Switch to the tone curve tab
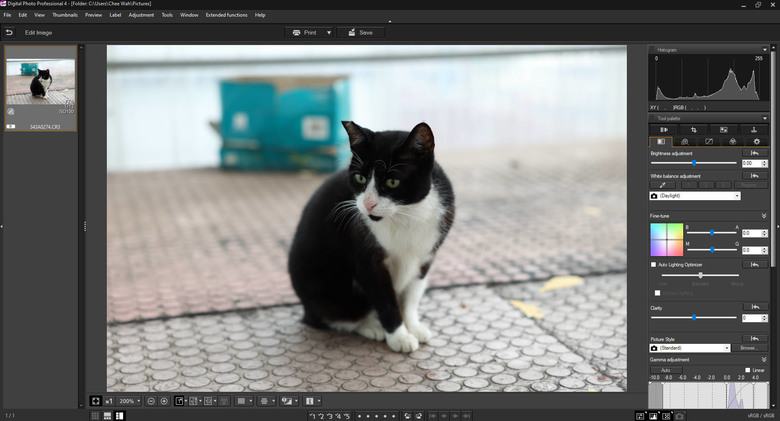The width and height of the screenshot is (780, 421). 709,142
